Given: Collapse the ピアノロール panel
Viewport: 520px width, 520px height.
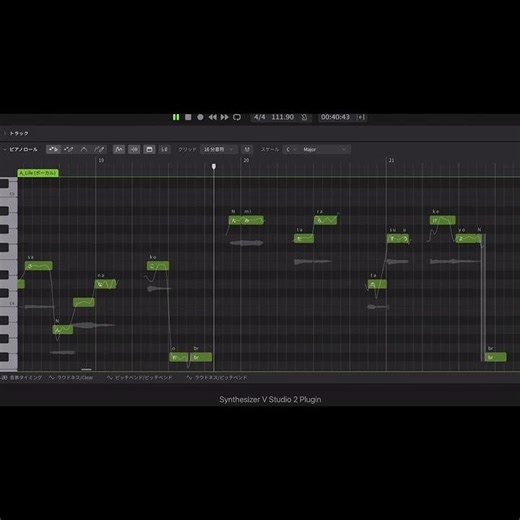Looking at the screenshot, I should pyautogui.click(x=5, y=149).
